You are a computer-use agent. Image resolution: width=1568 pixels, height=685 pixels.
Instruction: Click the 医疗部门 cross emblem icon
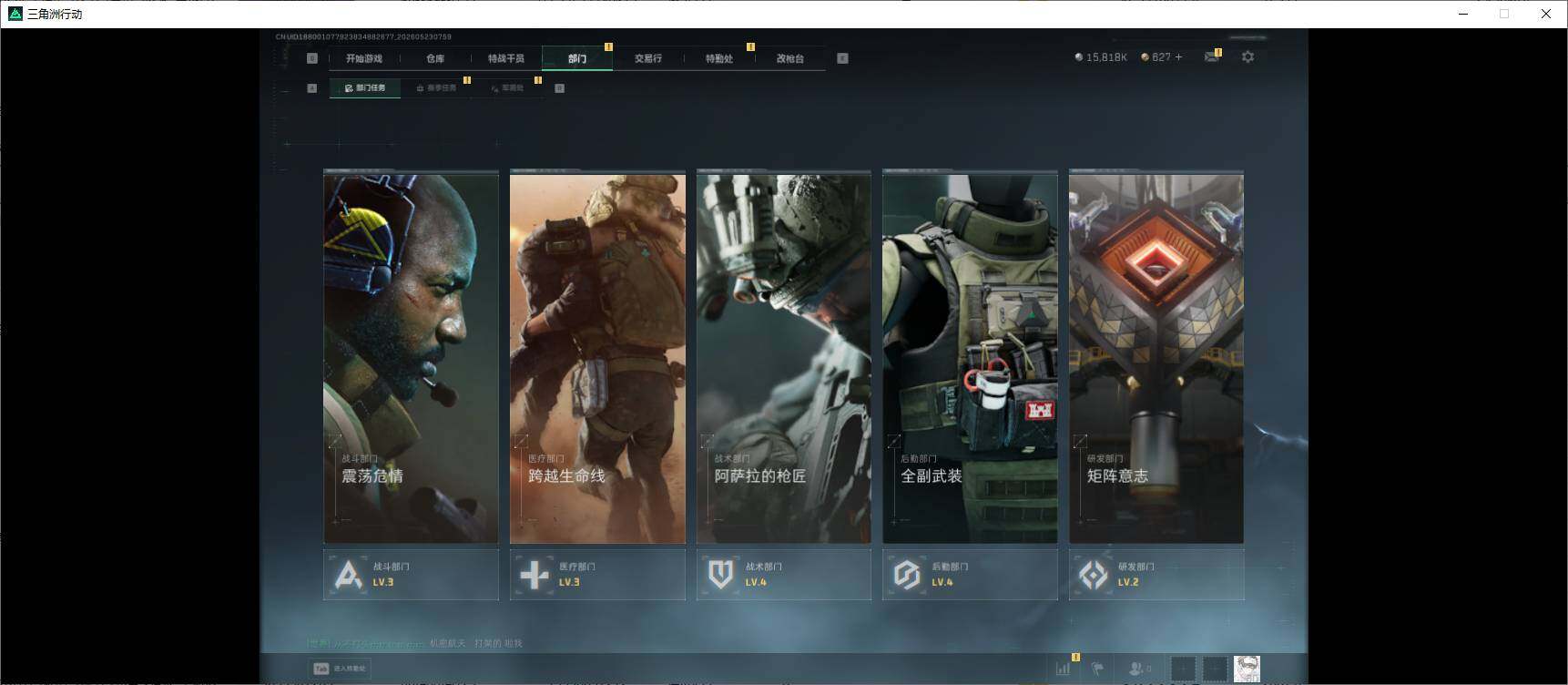[x=535, y=575]
